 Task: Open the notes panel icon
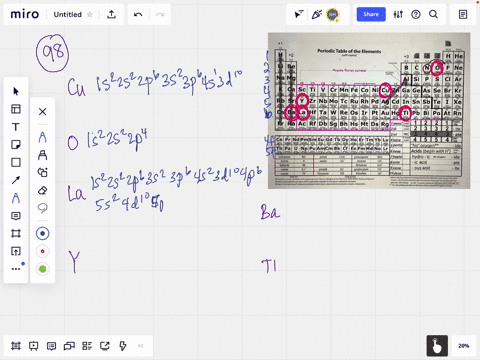coord(463,14)
